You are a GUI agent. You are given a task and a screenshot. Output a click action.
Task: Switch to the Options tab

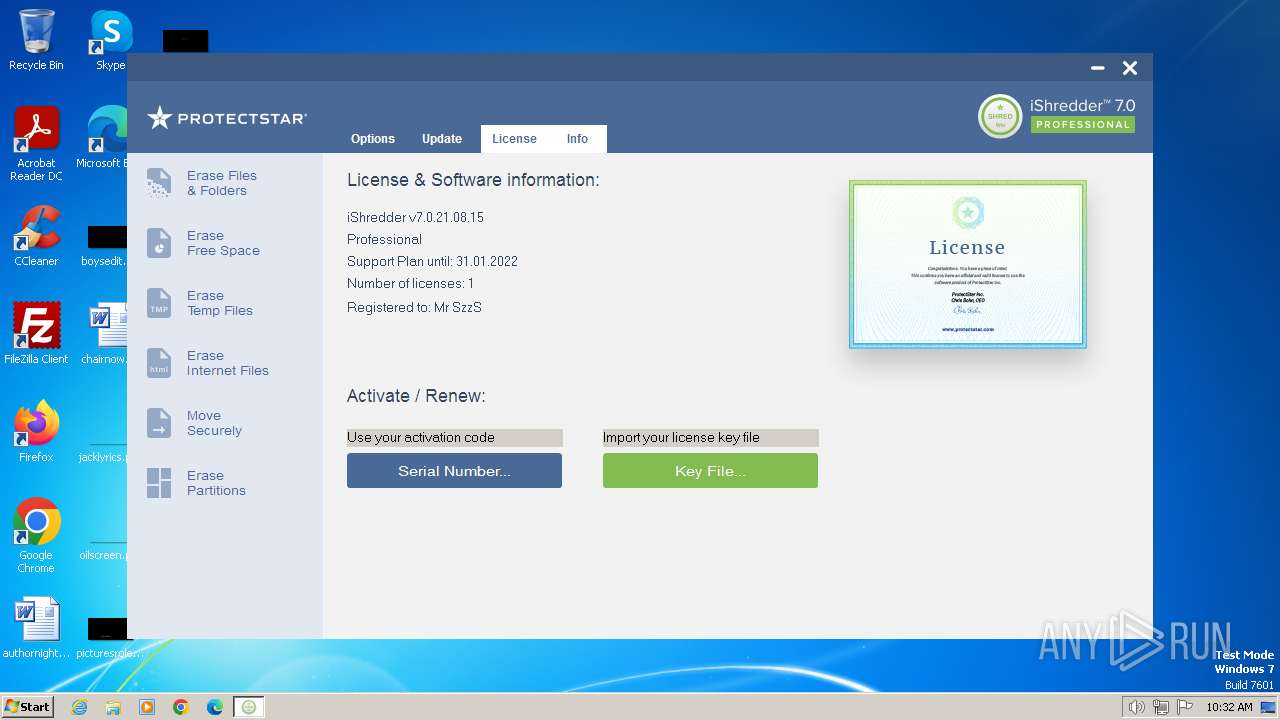tap(373, 139)
